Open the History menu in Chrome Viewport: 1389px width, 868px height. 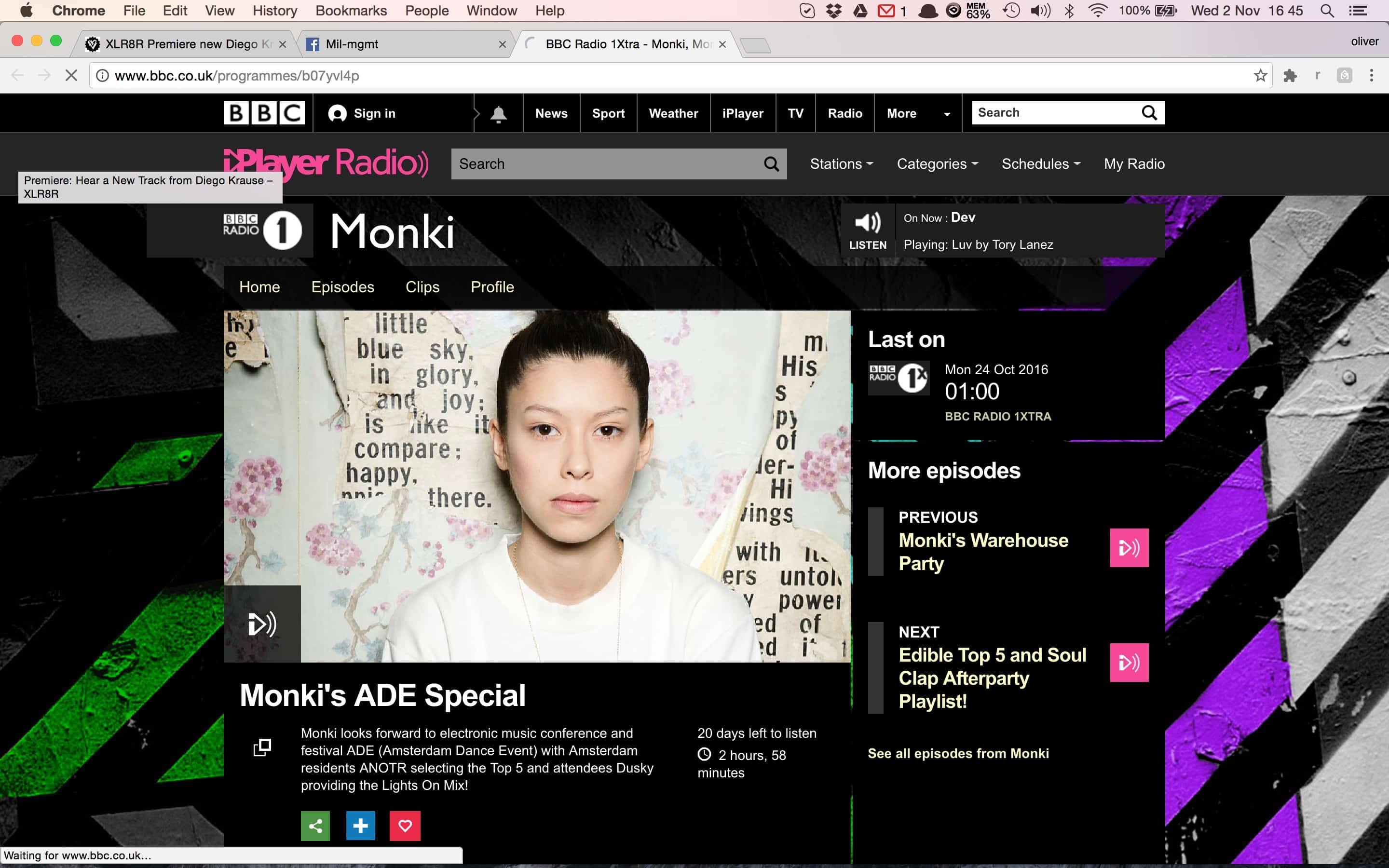[x=275, y=11]
